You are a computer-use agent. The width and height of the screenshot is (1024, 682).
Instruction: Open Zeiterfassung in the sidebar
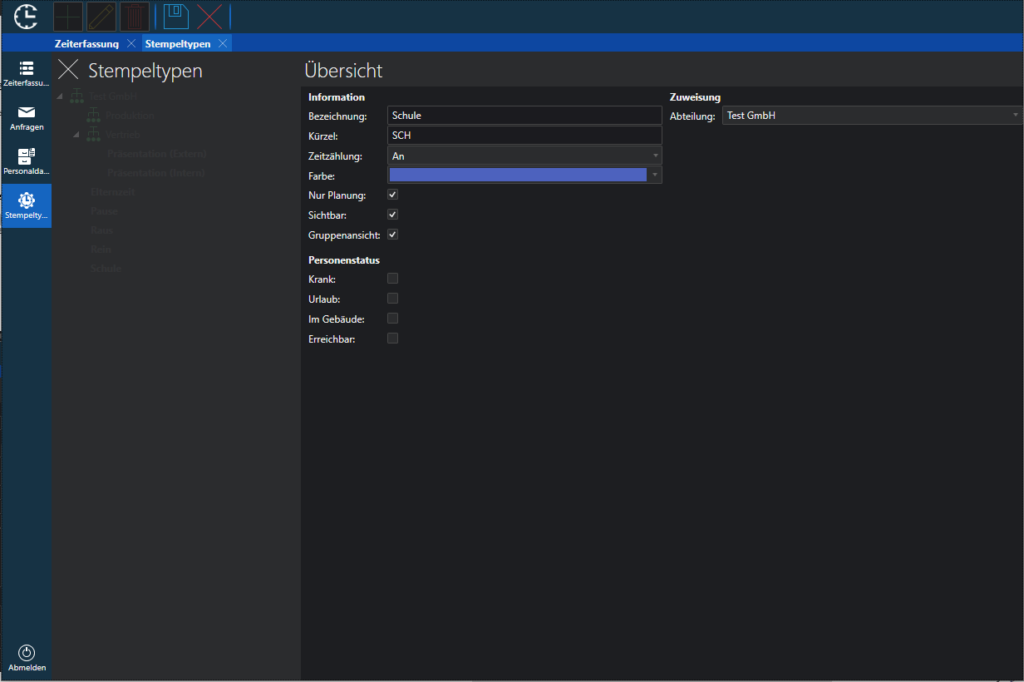tap(26, 74)
